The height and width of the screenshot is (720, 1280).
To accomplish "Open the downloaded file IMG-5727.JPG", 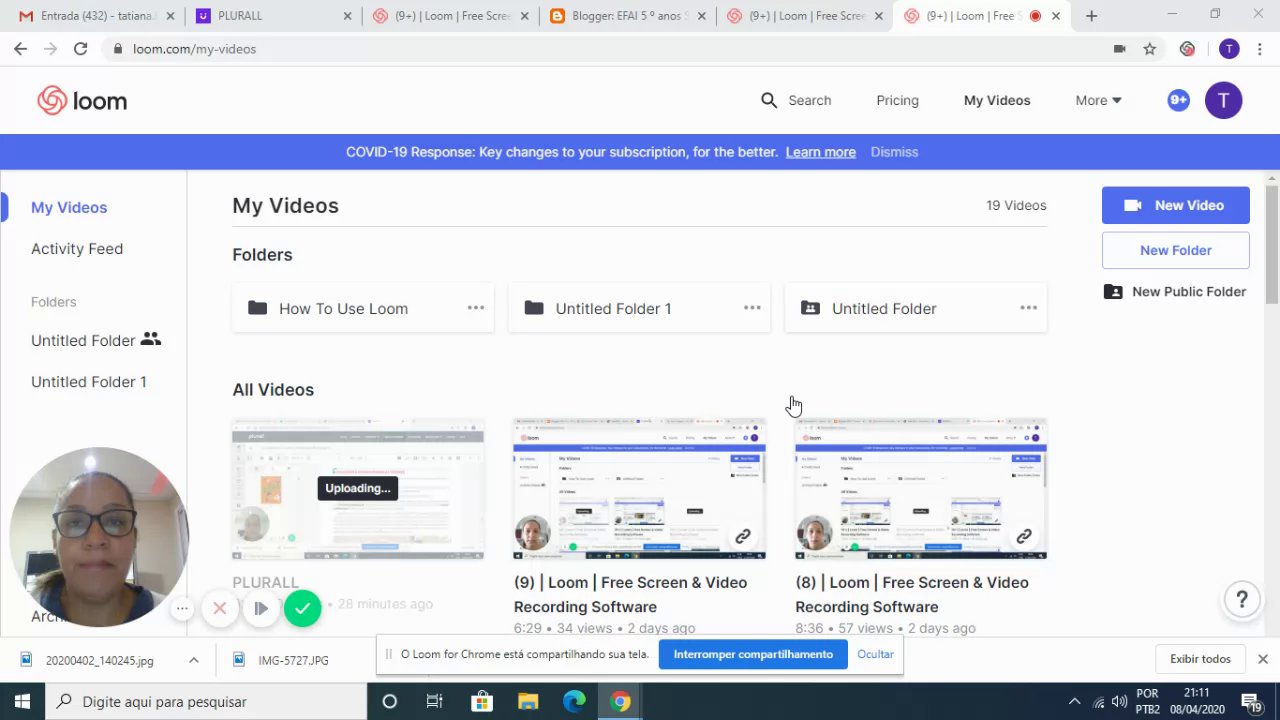I will click(293, 660).
